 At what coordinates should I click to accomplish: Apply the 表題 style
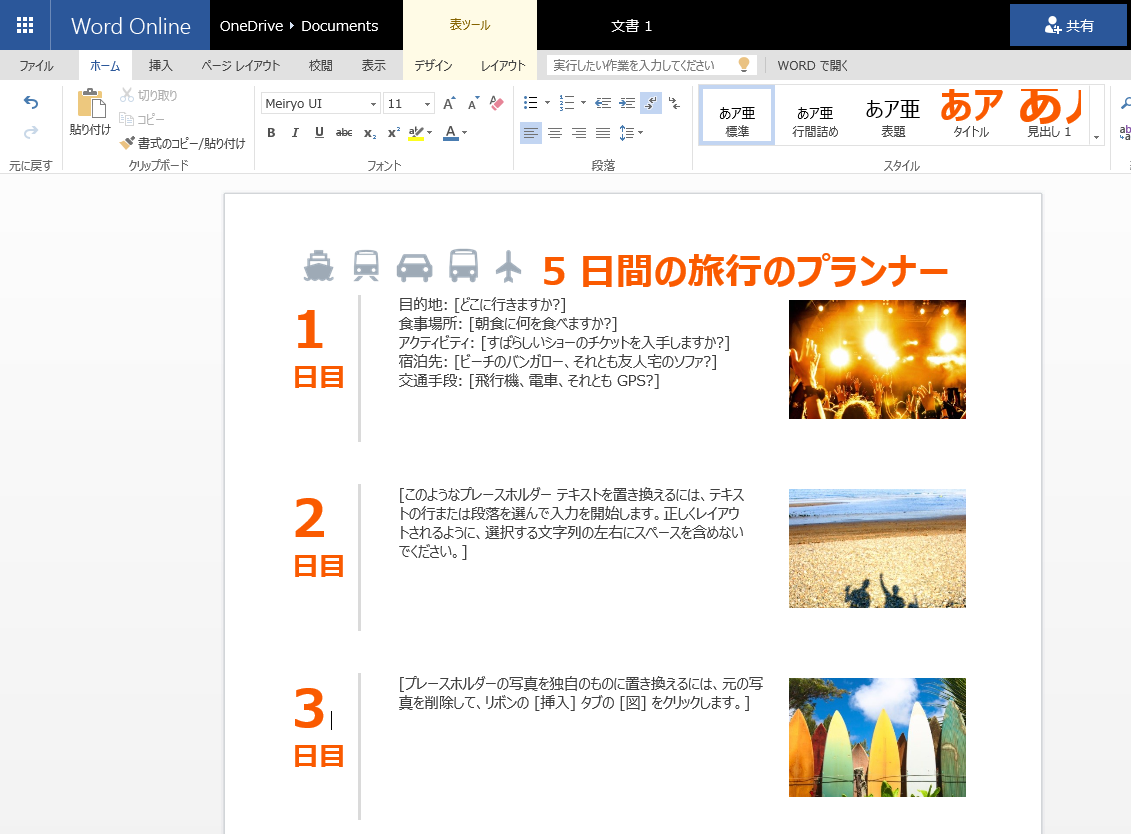point(893,115)
